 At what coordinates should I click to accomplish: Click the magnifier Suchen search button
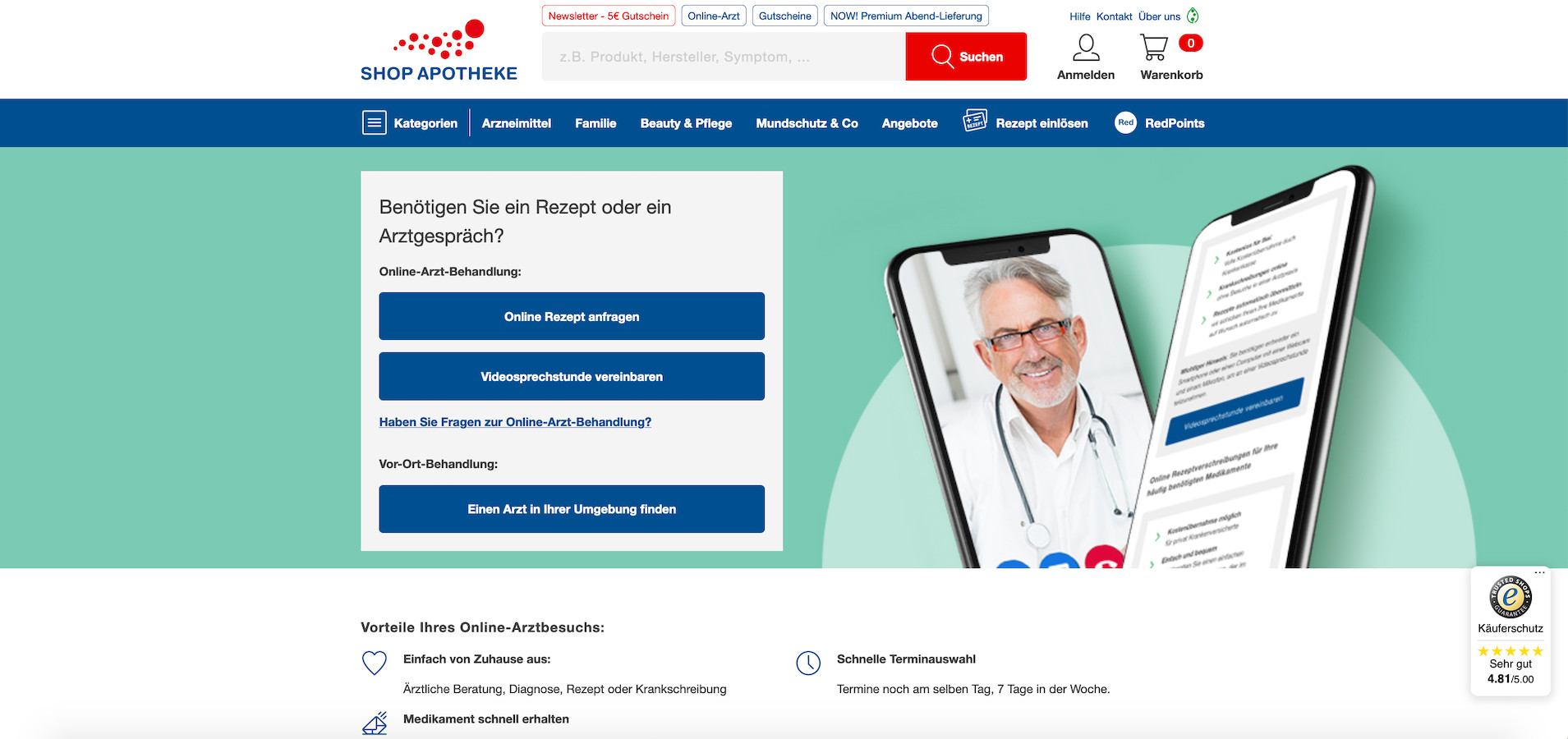966,57
